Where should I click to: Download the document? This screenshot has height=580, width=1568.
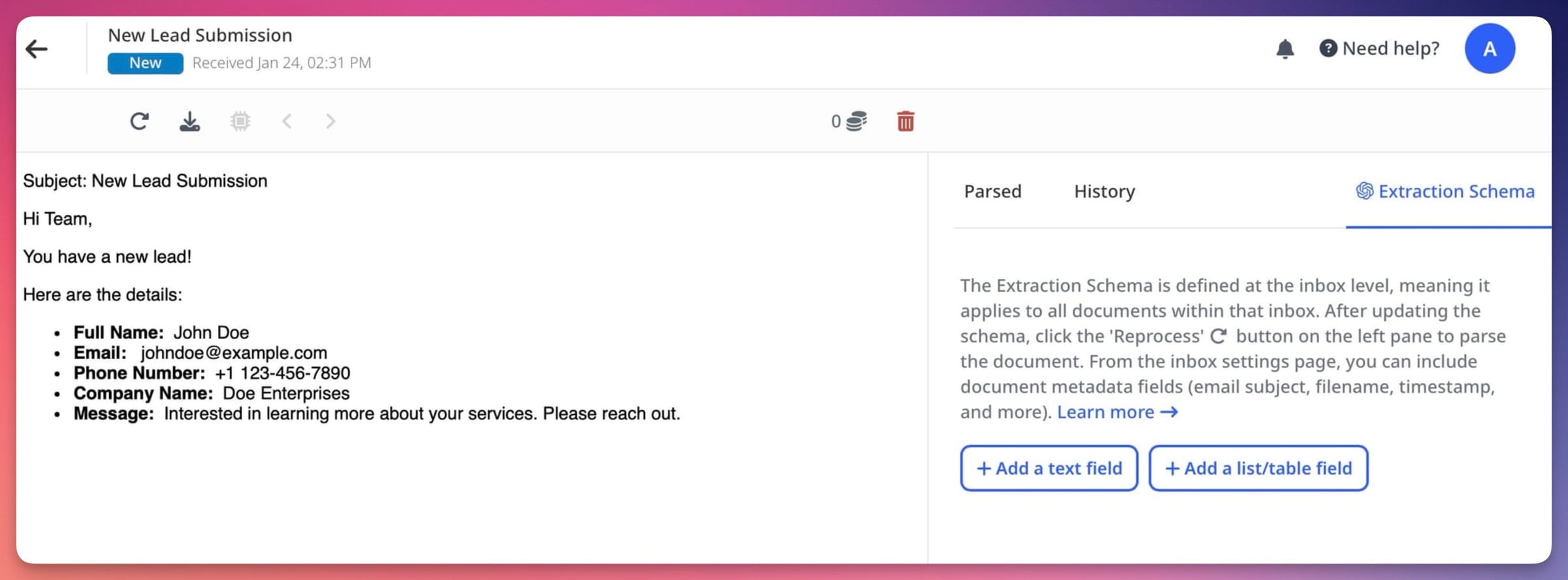189,121
